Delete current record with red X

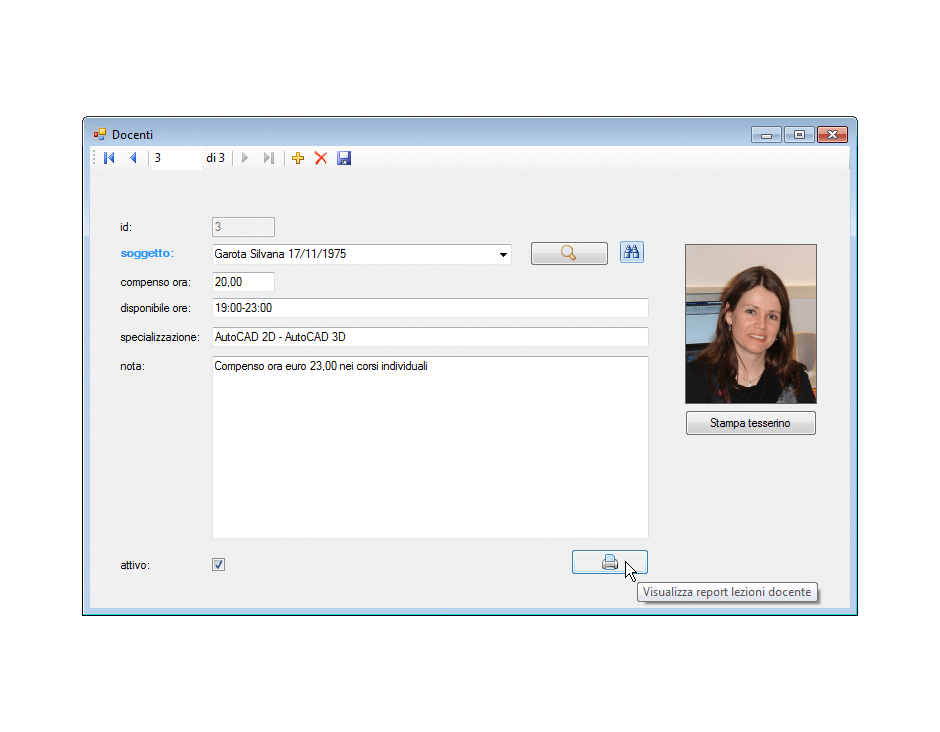(321, 158)
